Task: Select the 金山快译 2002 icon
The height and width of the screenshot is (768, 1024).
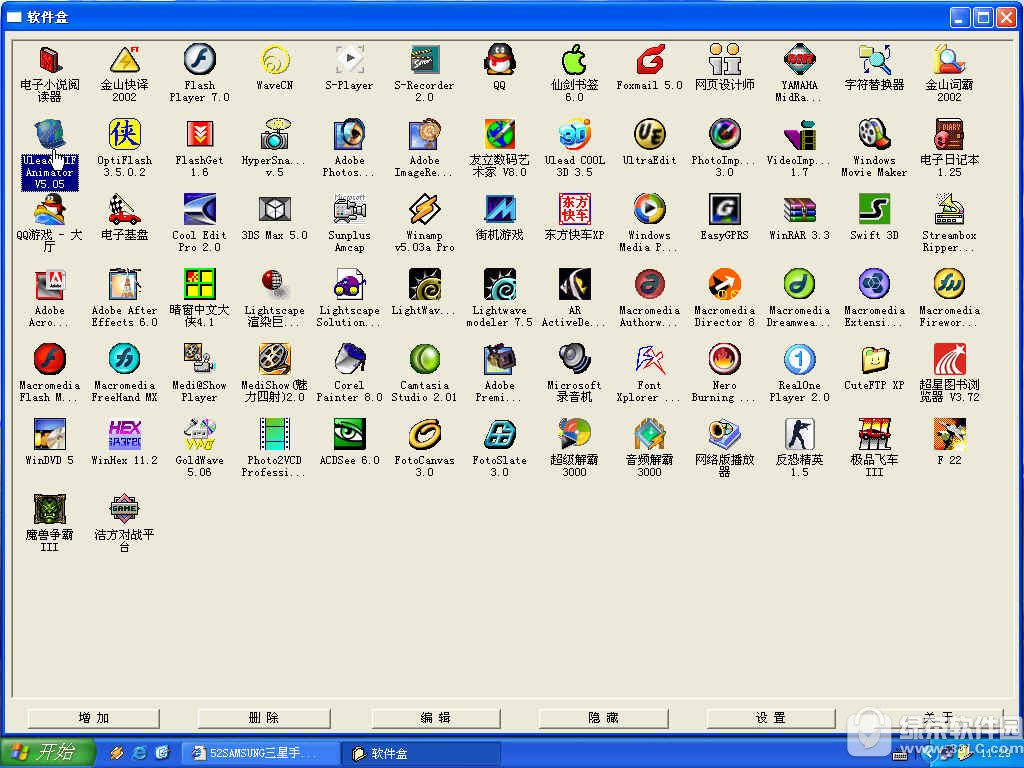Action: [124, 59]
